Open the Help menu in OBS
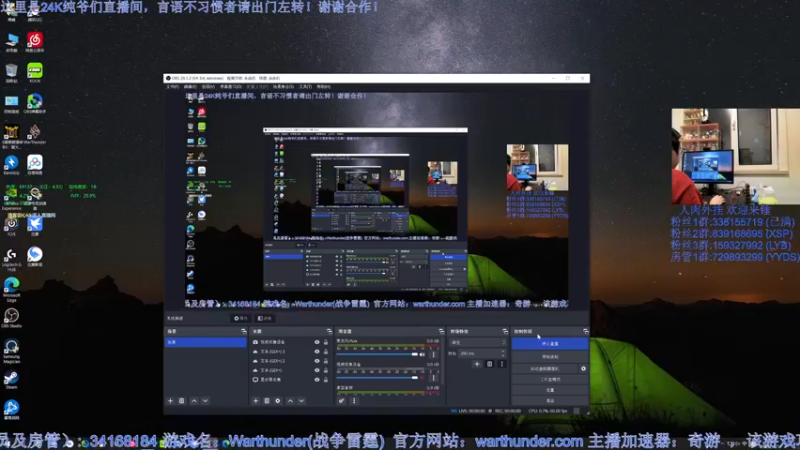The image size is (800, 450). [x=323, y=87]
